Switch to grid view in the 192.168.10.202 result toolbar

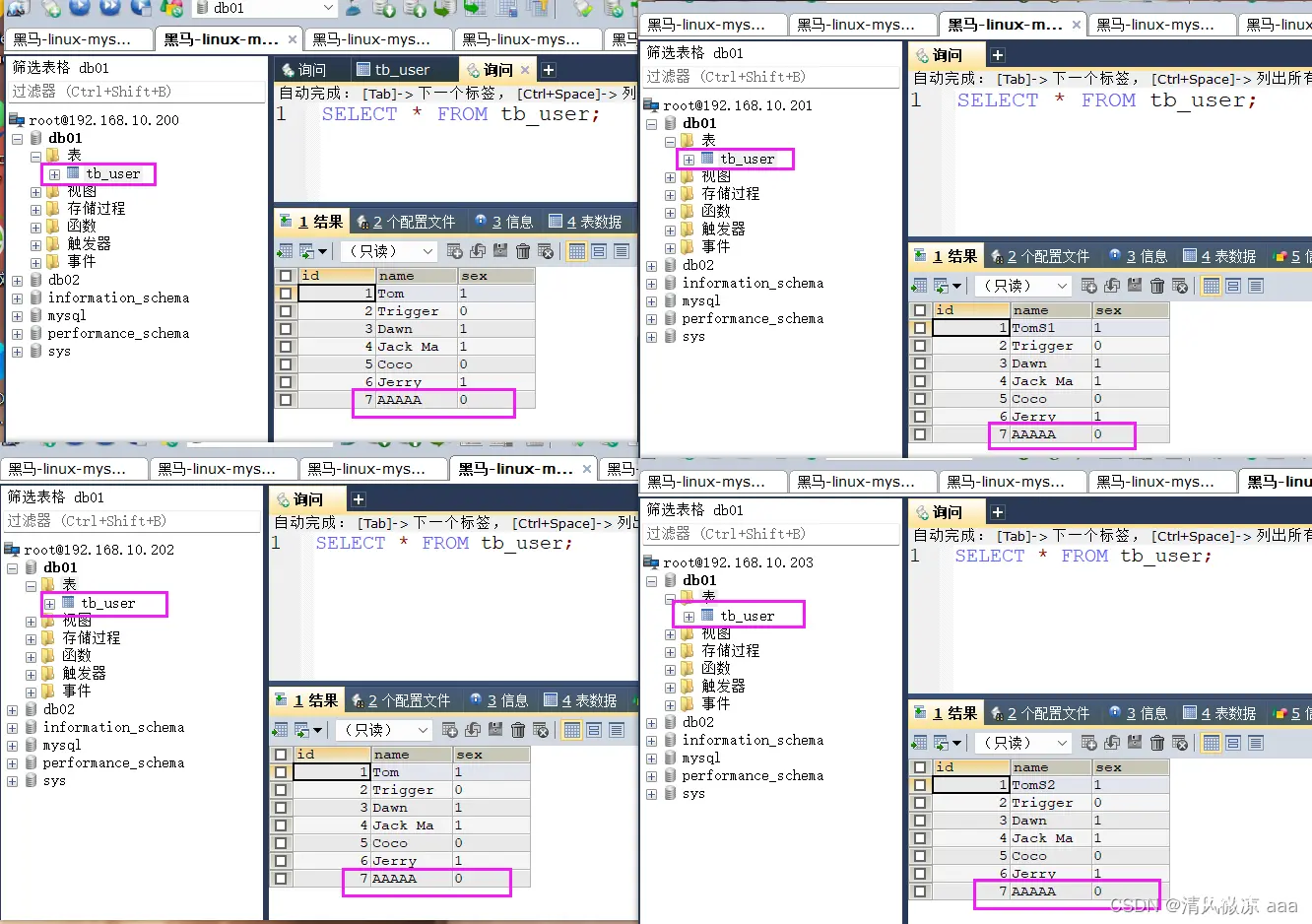(x=572, y=730)
